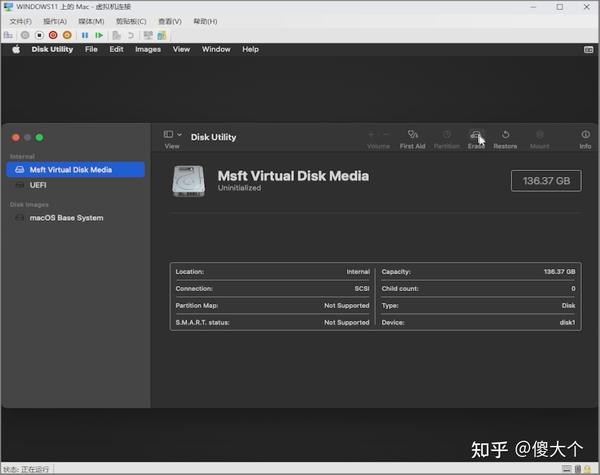Click the lock icon in the status bar
This screenshot has width=600, height=475.
click(587, 469)
